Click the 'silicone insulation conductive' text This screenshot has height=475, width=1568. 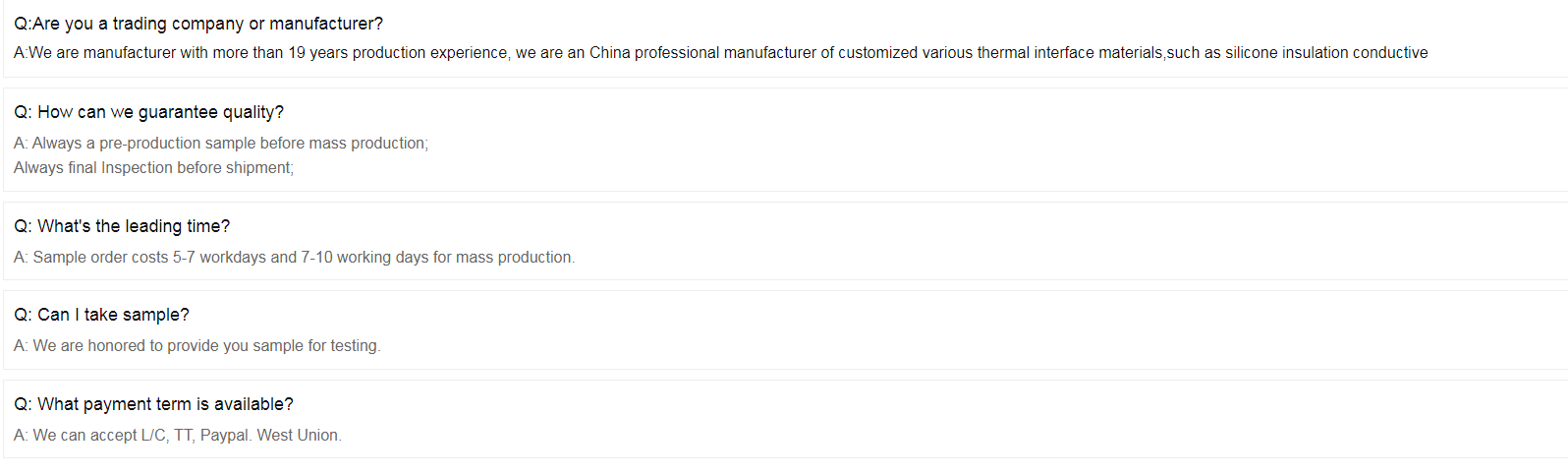[x=1326, y=53]
